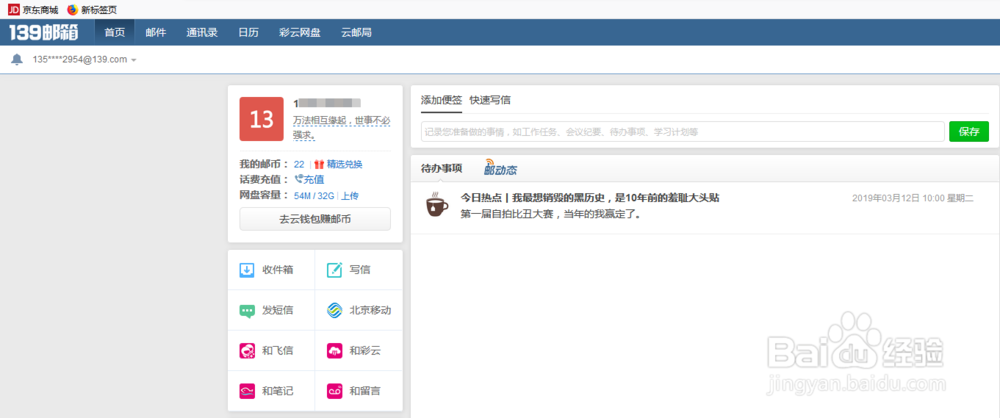Click the JD 京东商城 bookmark icon
The height and width of the screenshot is (418, 1000).
click(x=13, y=10)
